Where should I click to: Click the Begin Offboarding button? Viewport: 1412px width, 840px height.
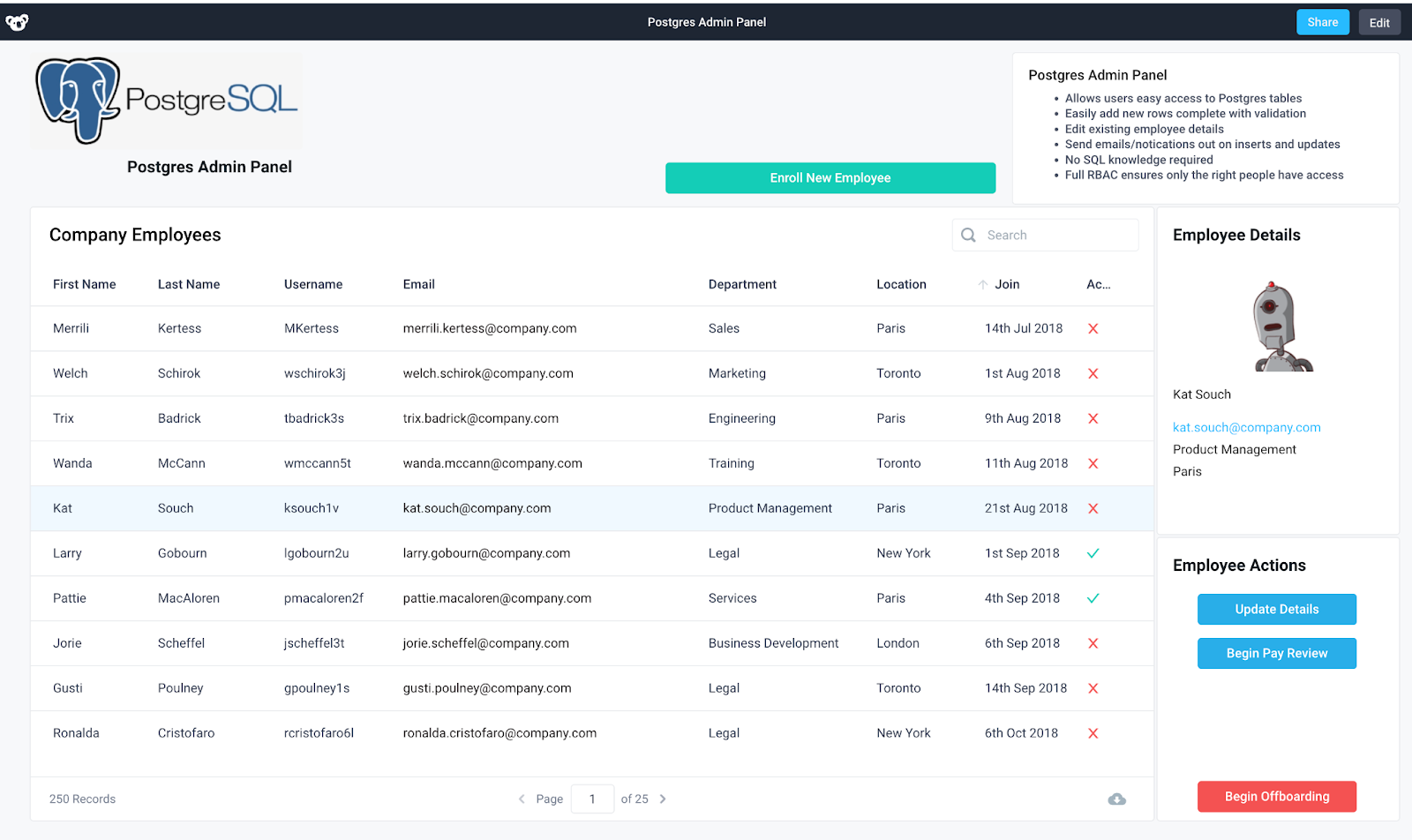(1276, 796)
